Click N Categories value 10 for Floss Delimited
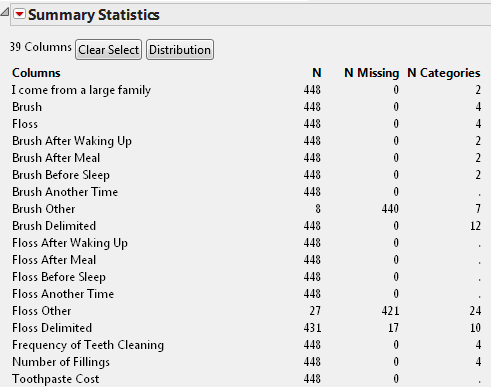Screen dimensions: 491x387 point(475,328)
